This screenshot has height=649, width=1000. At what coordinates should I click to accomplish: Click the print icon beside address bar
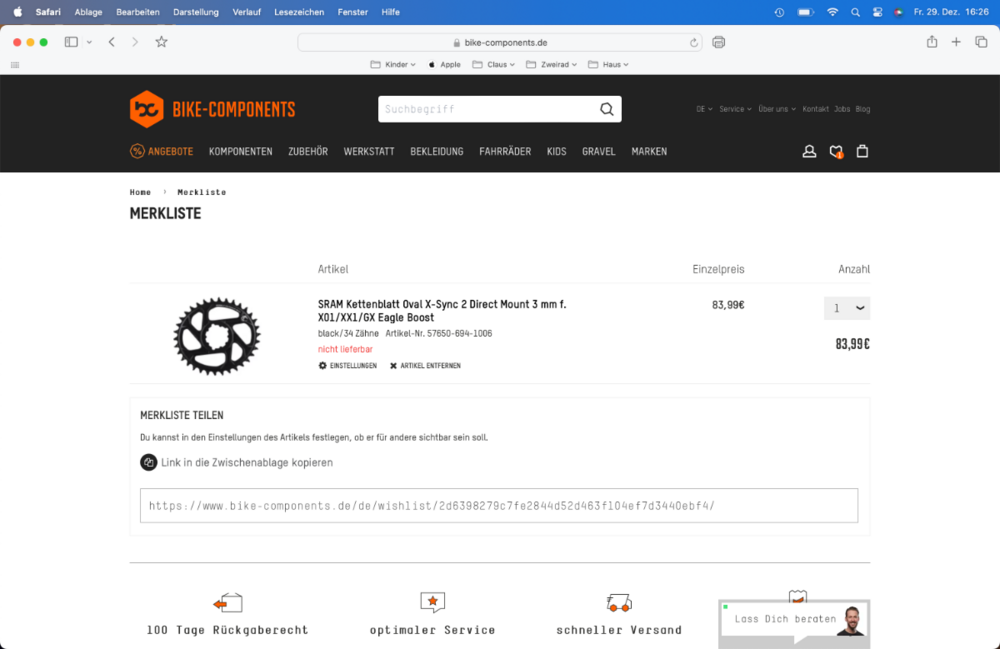tap(718, 42)
